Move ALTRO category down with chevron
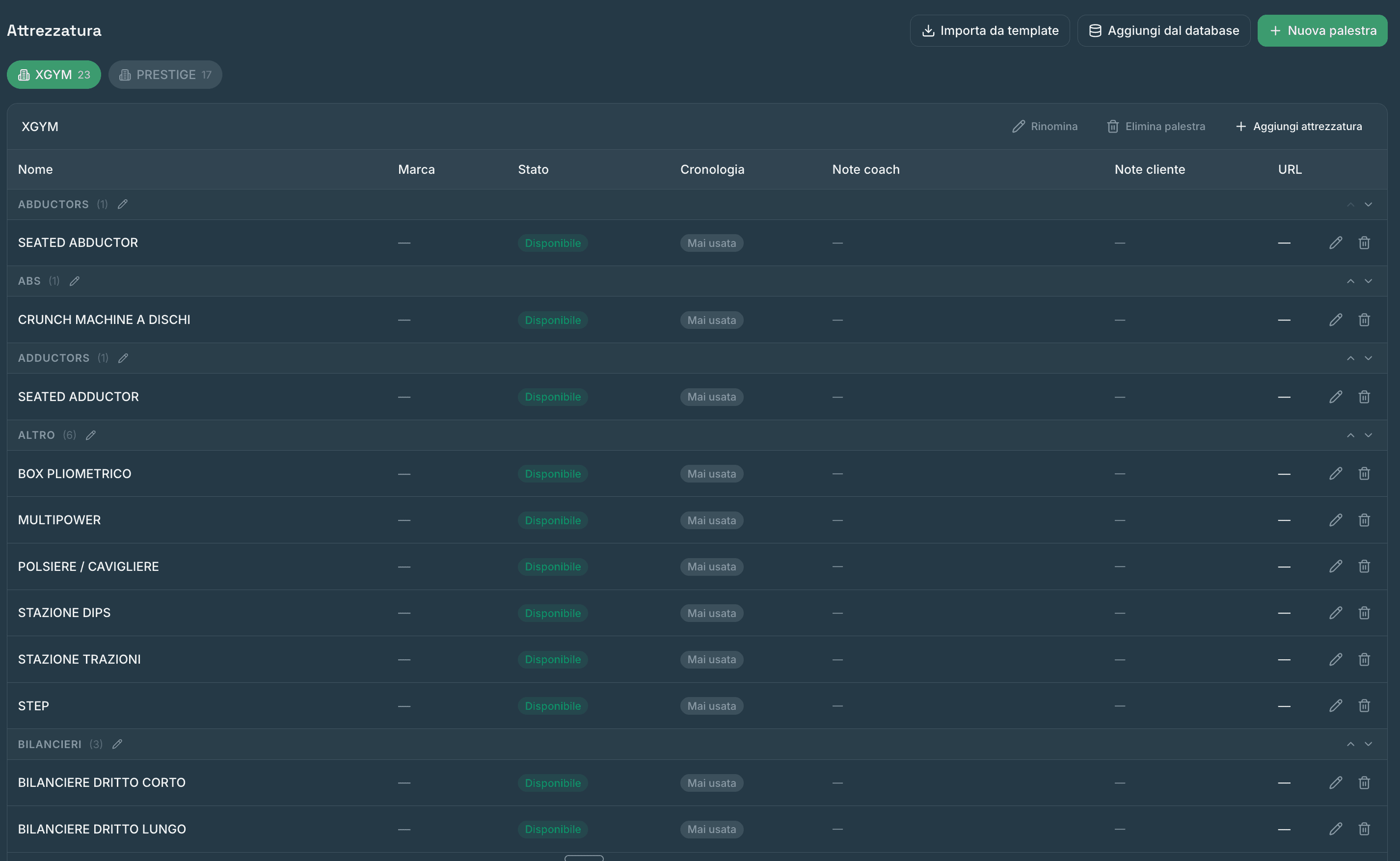1400x861 pixels. pos(1368,435)
